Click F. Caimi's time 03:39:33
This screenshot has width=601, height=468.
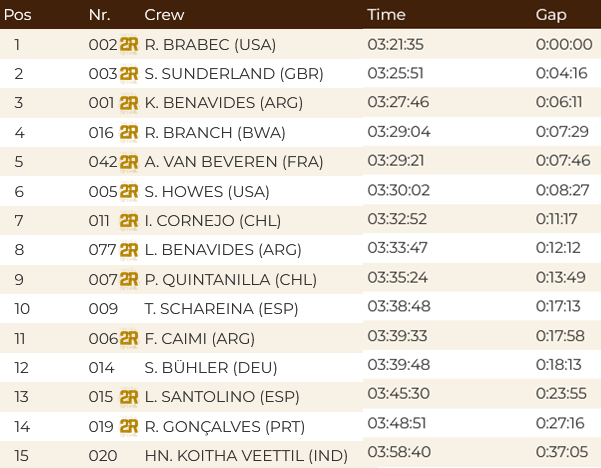[x=398, y=337]
